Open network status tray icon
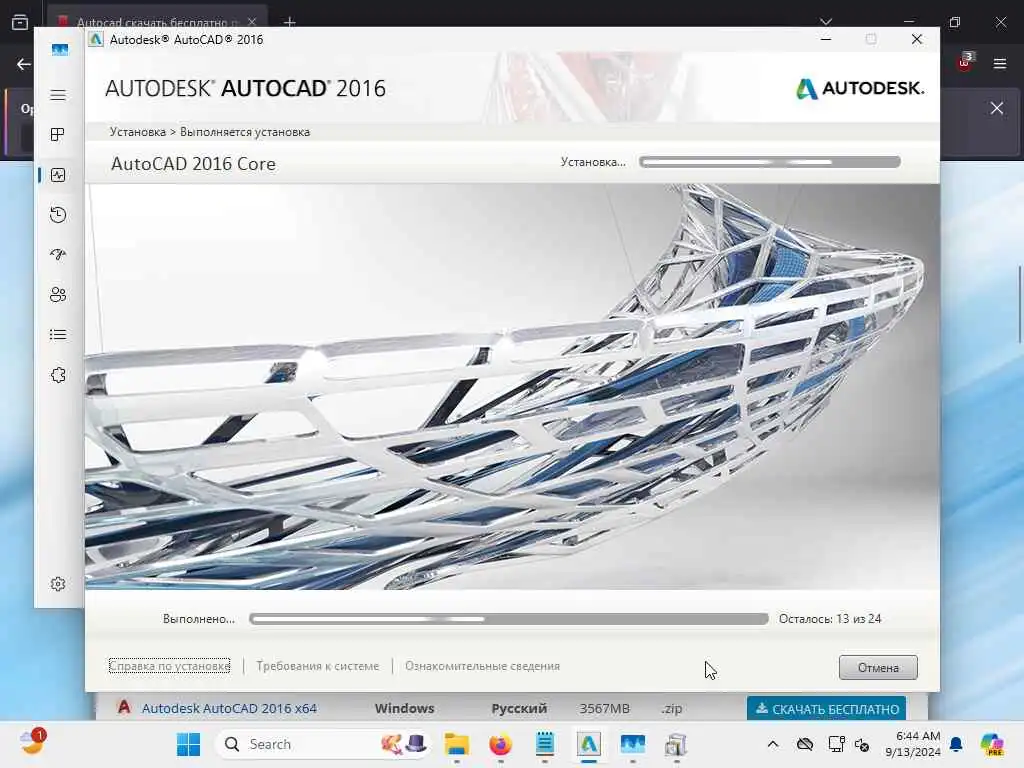This screenshot has height=768, width=1024. pyautogui.click(x=836, y=744)
